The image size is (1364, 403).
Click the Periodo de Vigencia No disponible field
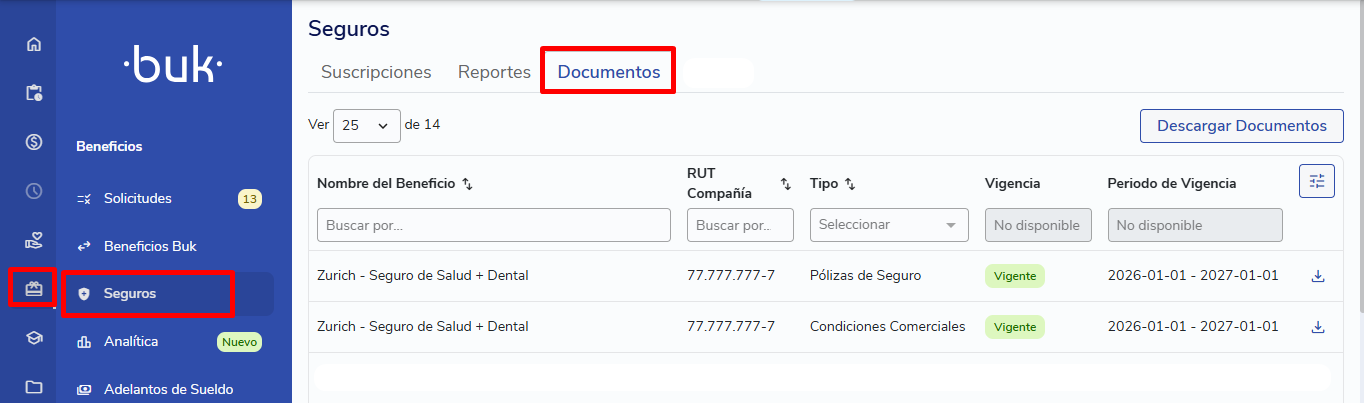point(1195,225)
